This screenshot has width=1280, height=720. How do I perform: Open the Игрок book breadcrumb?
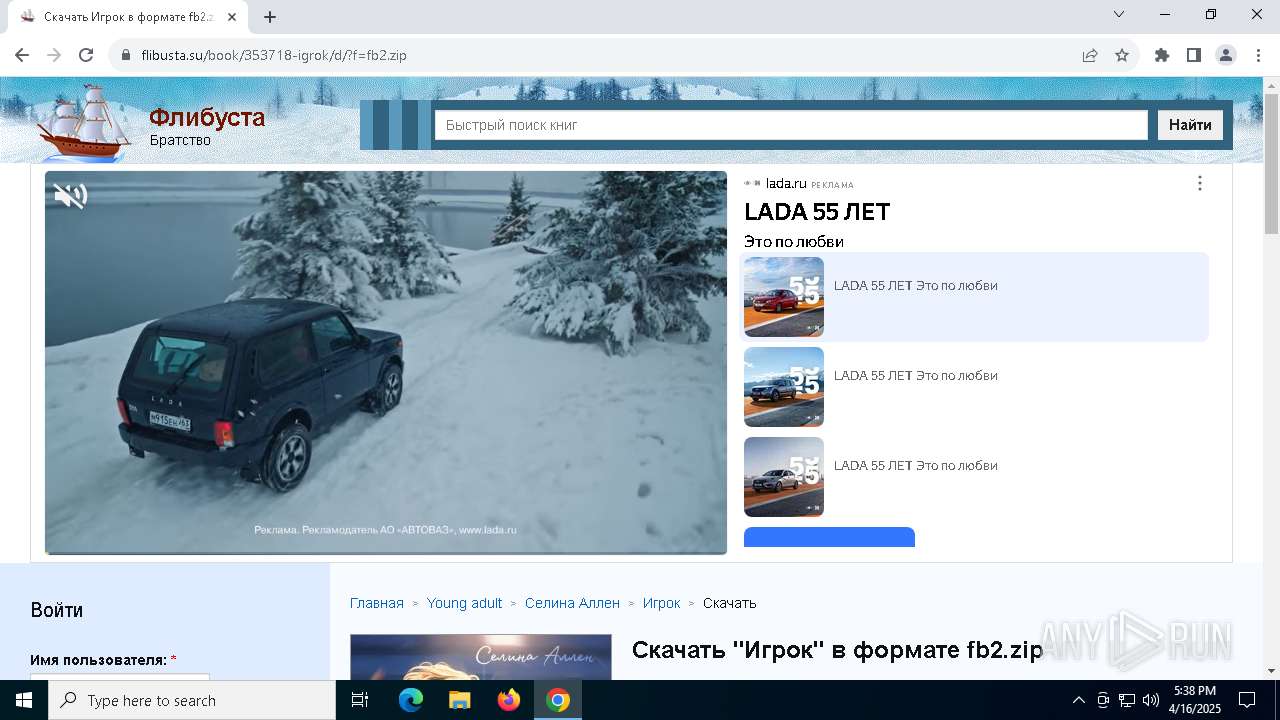pos(661,603)
